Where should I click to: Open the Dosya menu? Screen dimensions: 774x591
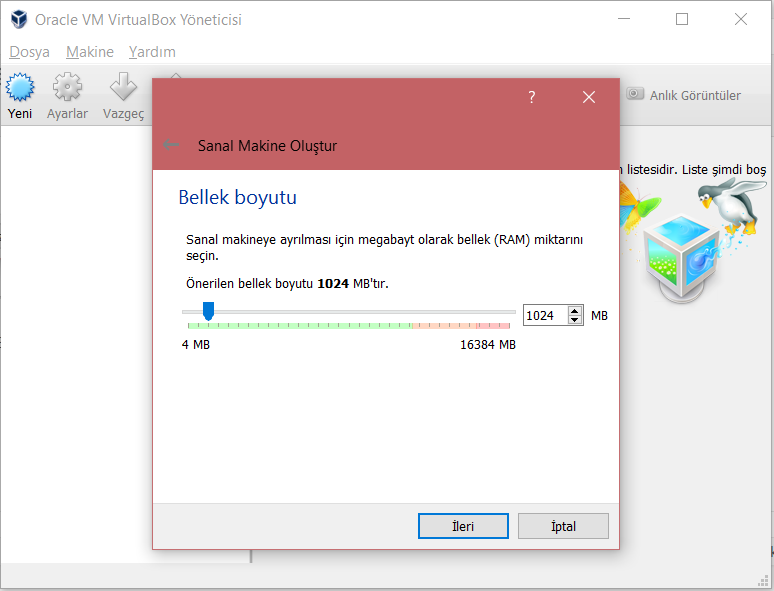click(x=29, y=52)
